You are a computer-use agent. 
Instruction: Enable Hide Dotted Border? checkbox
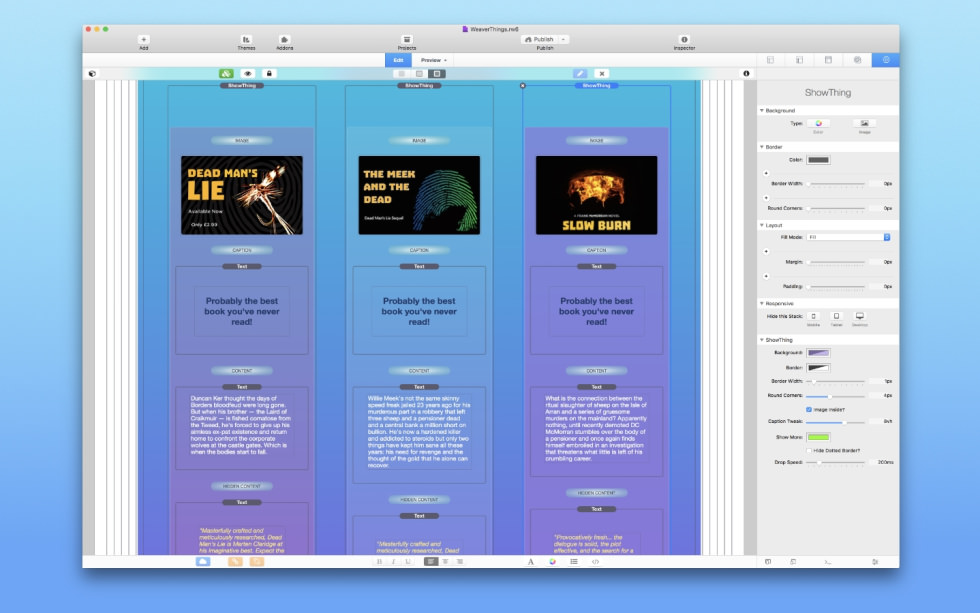[x=809, y=451]
